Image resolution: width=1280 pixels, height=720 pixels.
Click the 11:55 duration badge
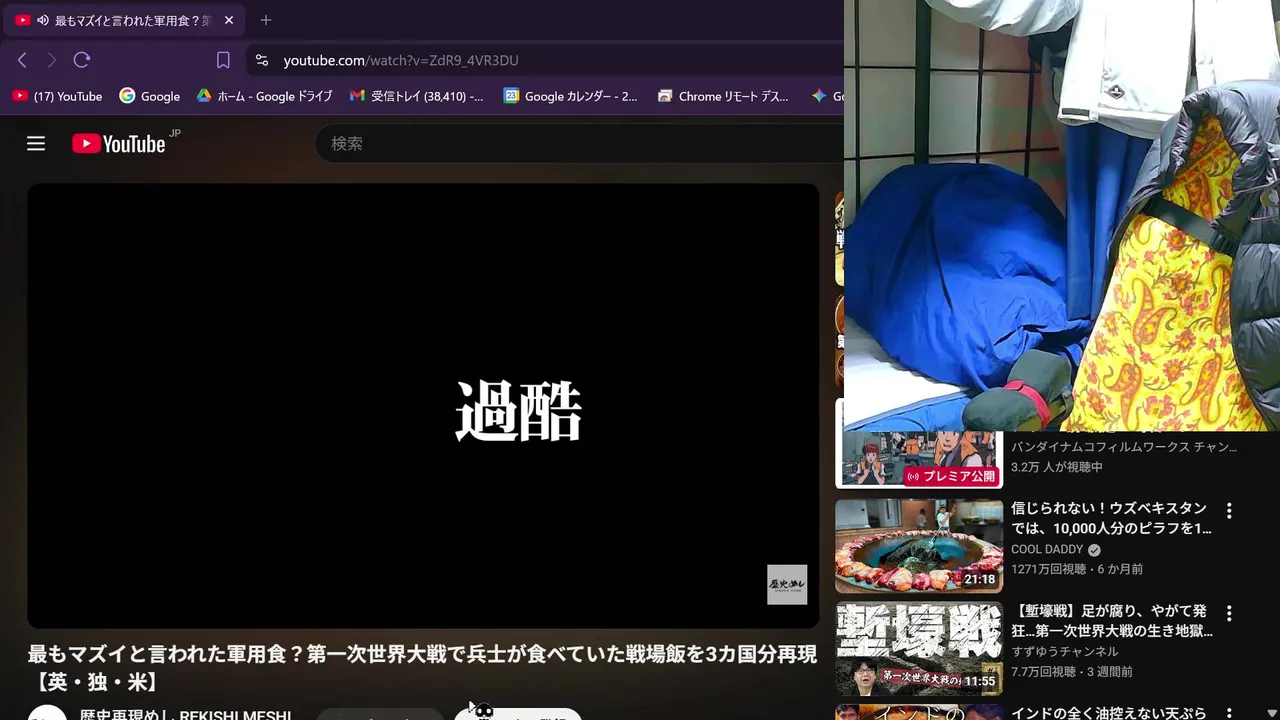(979, 682)
